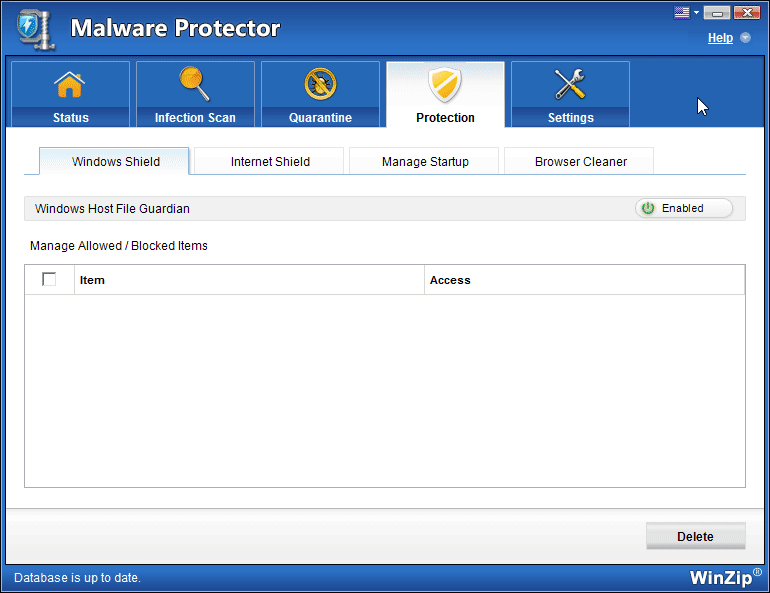Click the Status home icon
The width and height of the screenshot is (770, 593).
(70, 86)
